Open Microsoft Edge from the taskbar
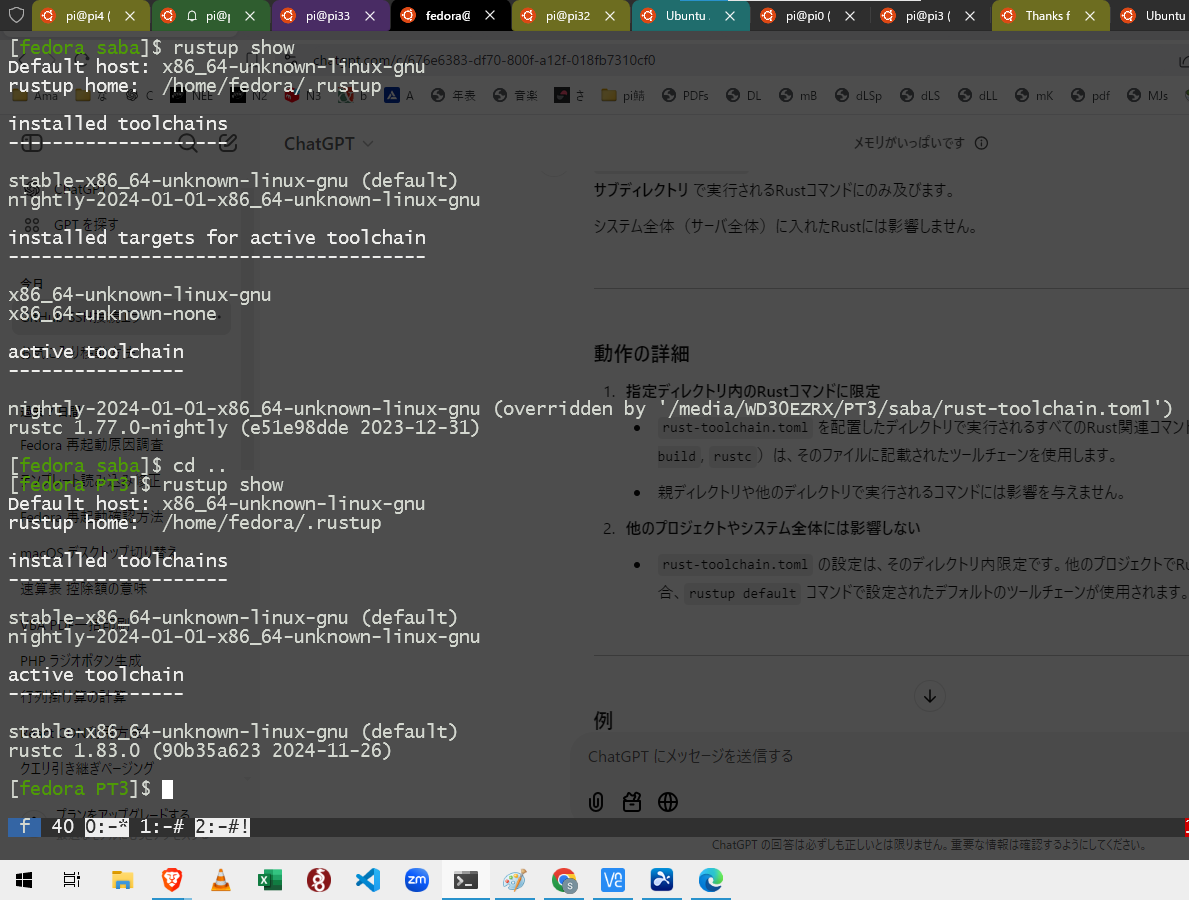 [x=711, y=880]
